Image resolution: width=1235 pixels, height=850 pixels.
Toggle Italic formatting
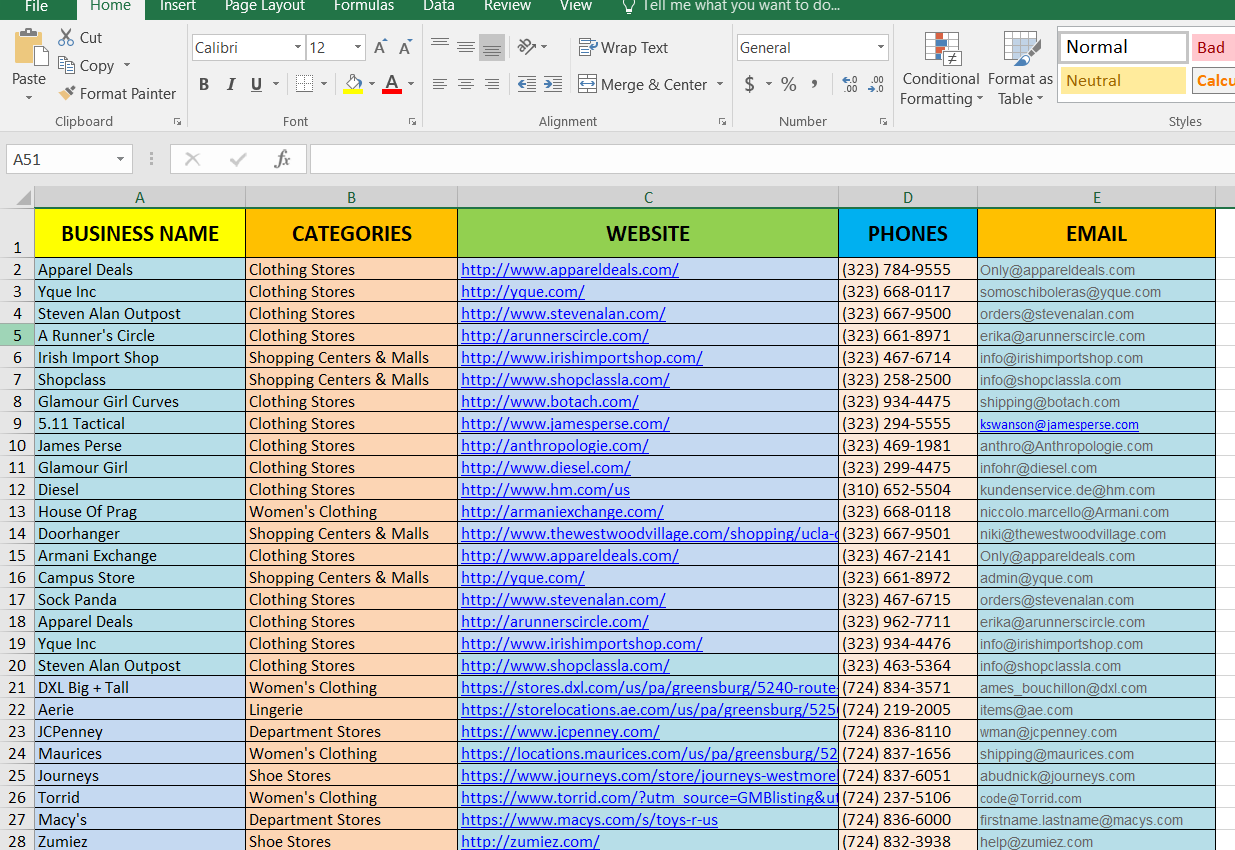coord(231,85)
